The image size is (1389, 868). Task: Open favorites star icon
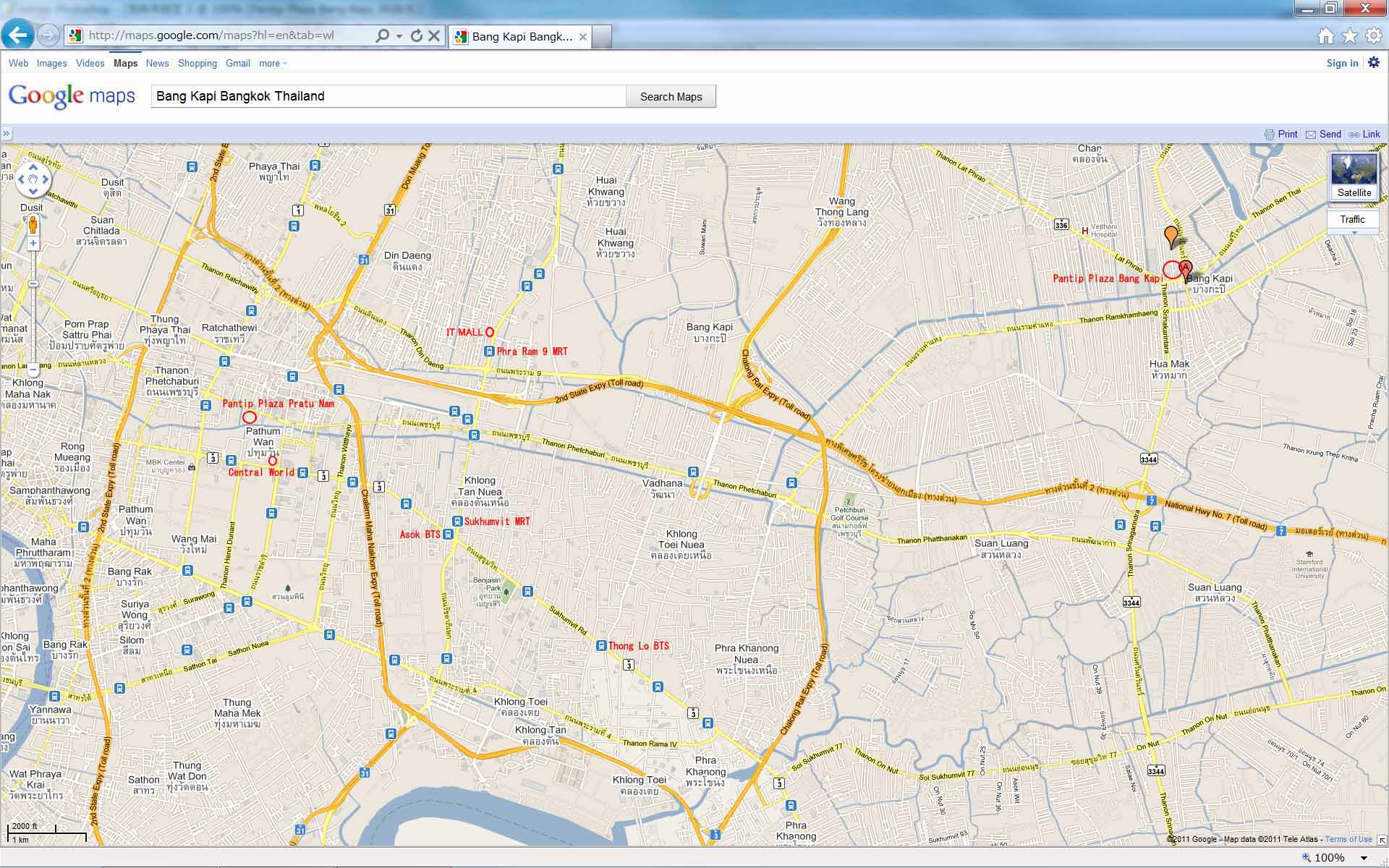pos(1350,36)
